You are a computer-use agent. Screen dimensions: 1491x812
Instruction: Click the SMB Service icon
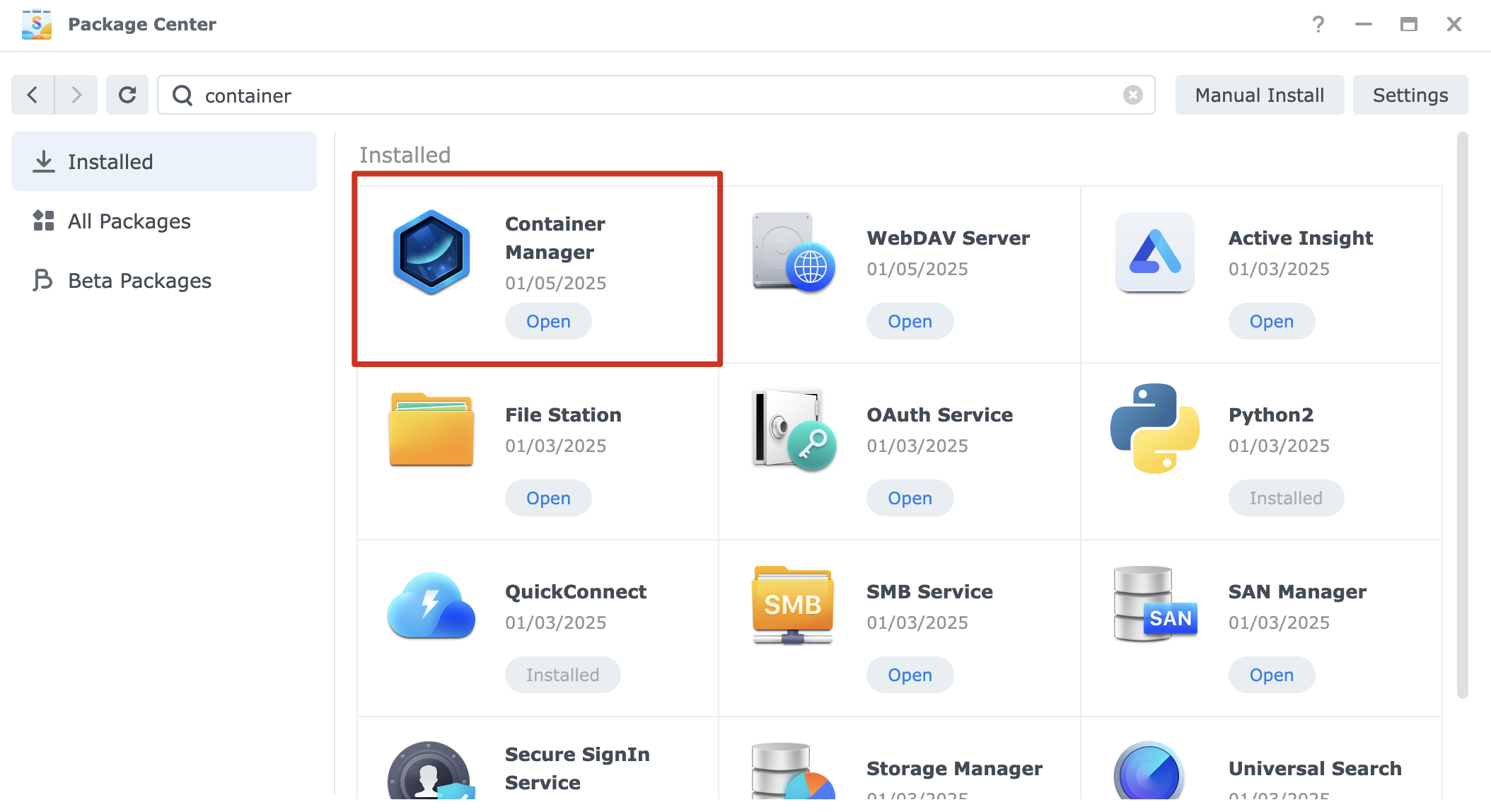pos(793,605)
